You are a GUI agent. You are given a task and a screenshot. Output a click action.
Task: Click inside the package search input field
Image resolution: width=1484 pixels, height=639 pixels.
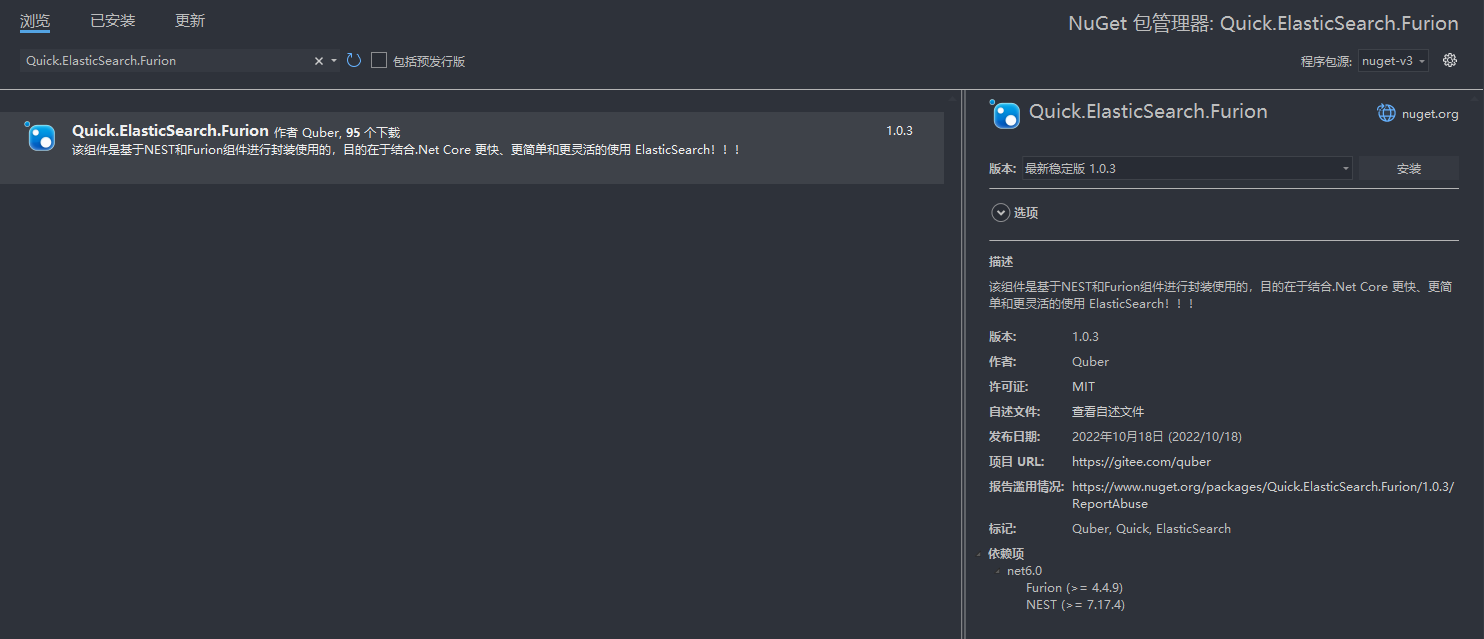[160, 60]
